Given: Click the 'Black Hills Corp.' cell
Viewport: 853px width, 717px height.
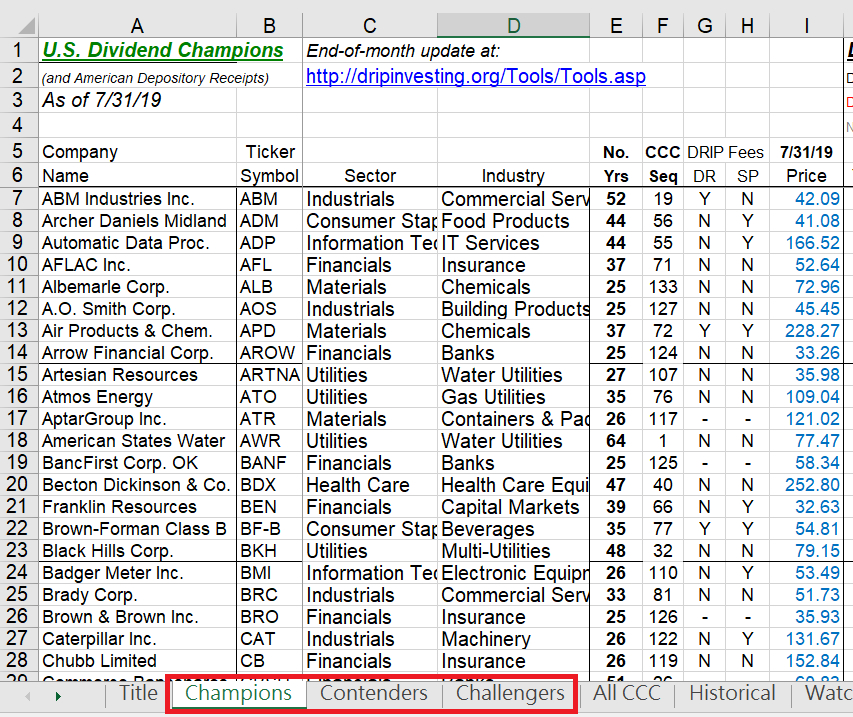Looking at the screenshot, I should pyautogui.click(x=138, y=551).
